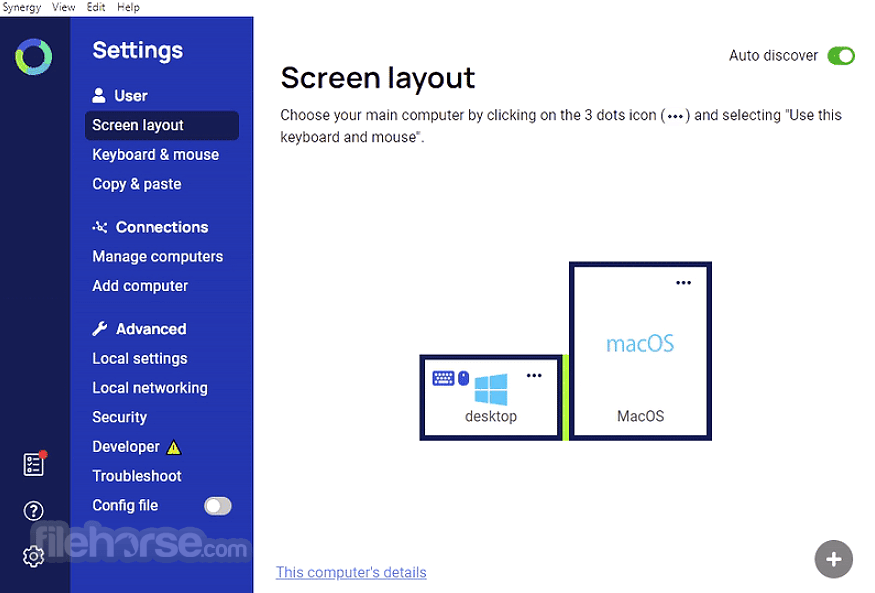The image size is (875, 593).
Task: Toggle the Auto discover switch
Action: [840, 56]
